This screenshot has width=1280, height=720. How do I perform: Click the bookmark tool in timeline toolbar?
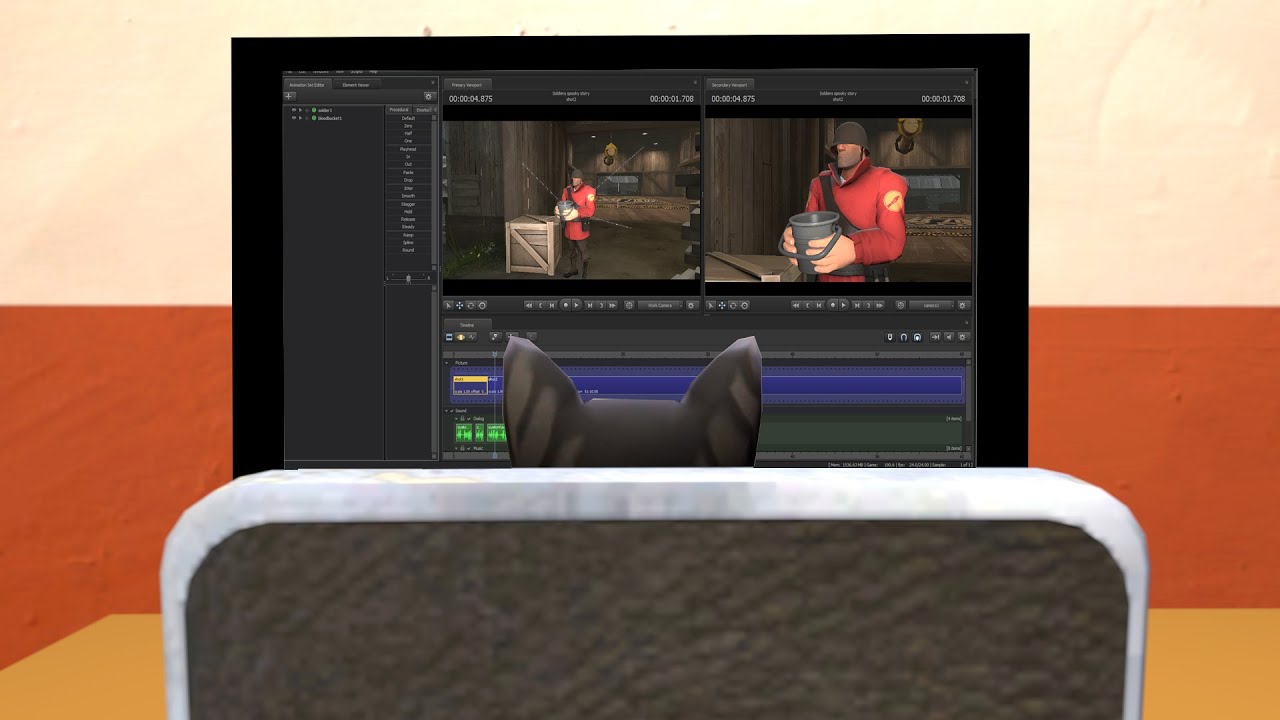coord(495,337)
